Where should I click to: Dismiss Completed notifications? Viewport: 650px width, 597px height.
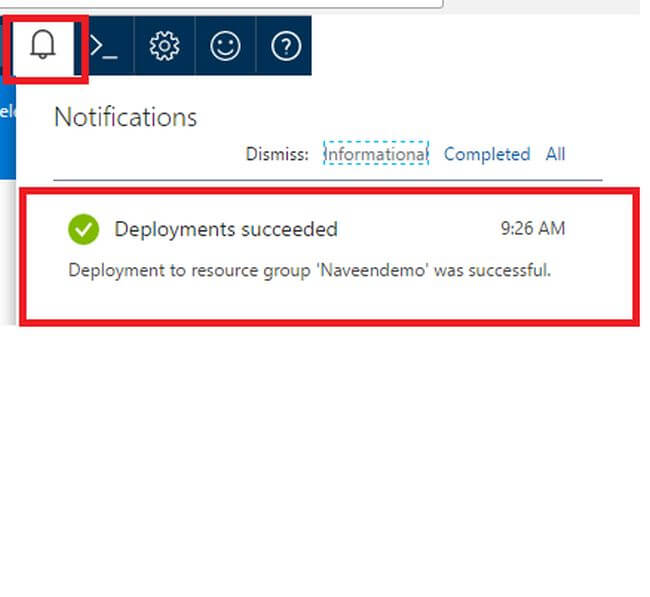[486, 154]
